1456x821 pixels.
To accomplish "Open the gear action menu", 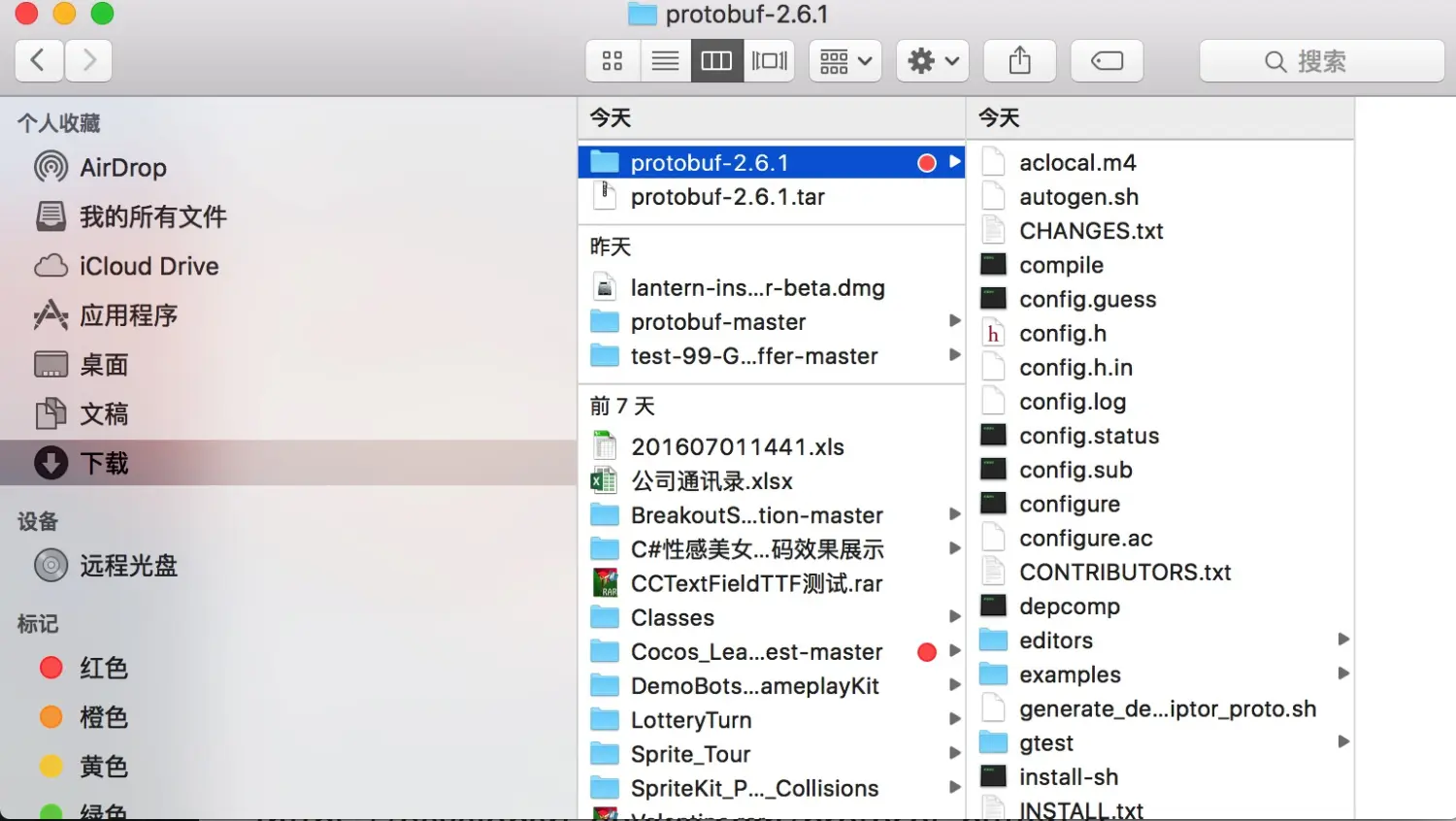I will pyautogui.click(x=933, y=61).
